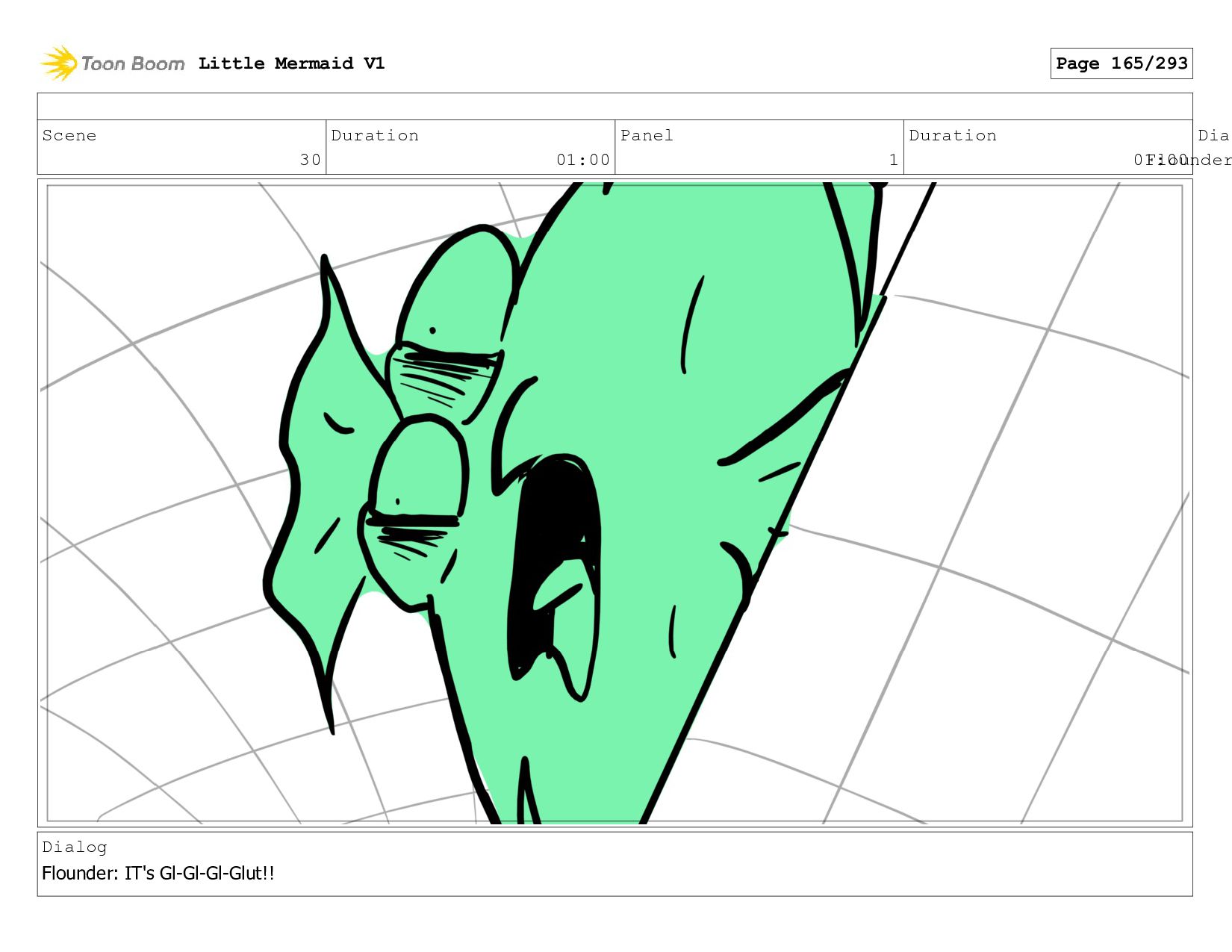This screenshot has height=952, width=1232.
Task: Click the Toon Boom logo
Action: click(x=112, y=63)
